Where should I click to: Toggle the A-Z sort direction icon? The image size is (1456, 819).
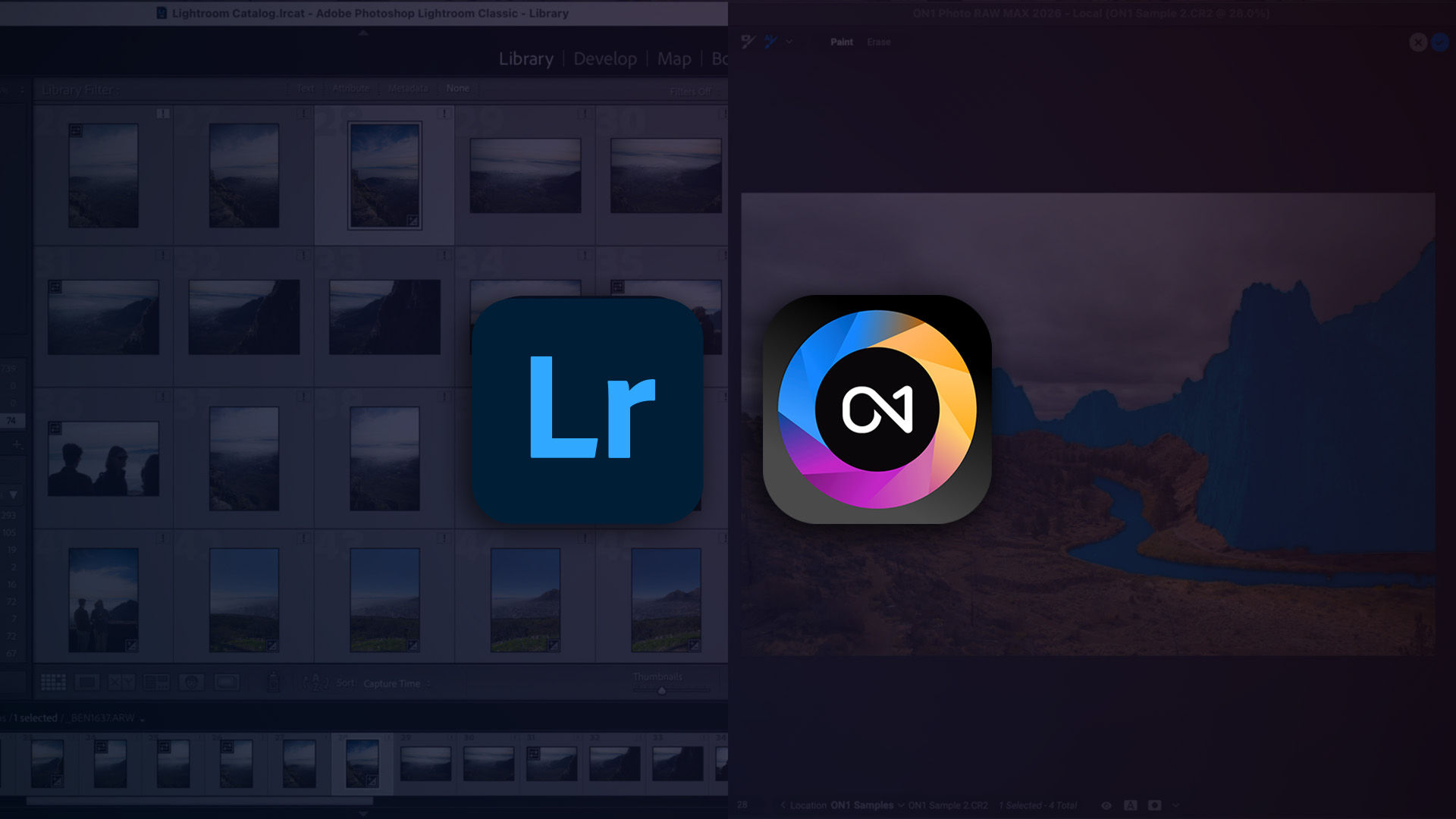pos(315,682)
